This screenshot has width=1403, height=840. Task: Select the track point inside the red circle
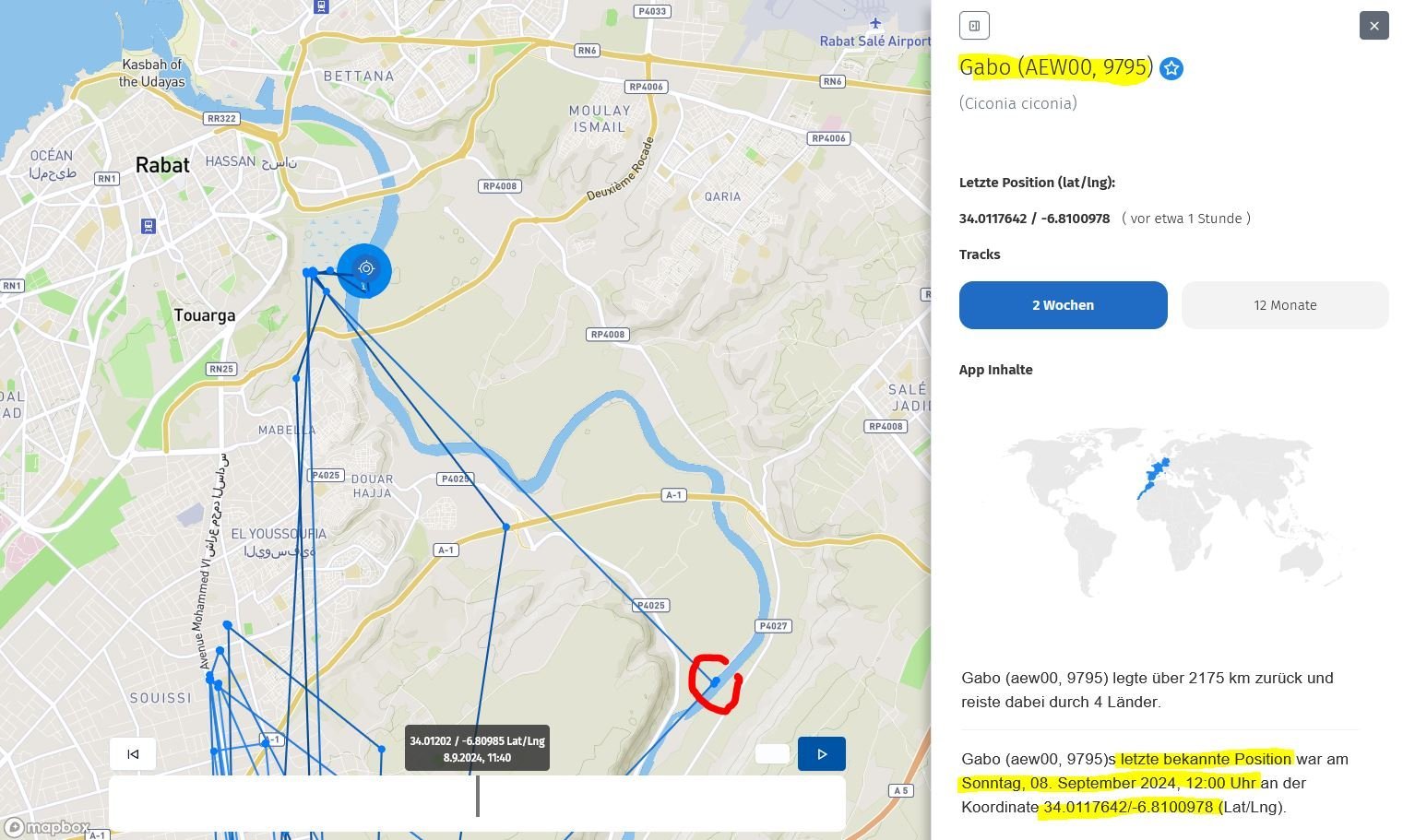click(716, 681)
